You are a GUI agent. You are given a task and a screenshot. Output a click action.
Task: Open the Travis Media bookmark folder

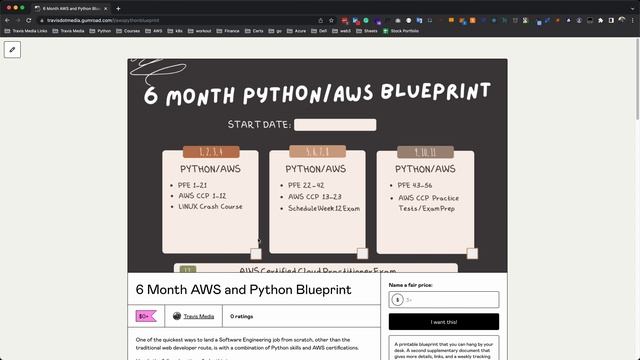[68, 31]
